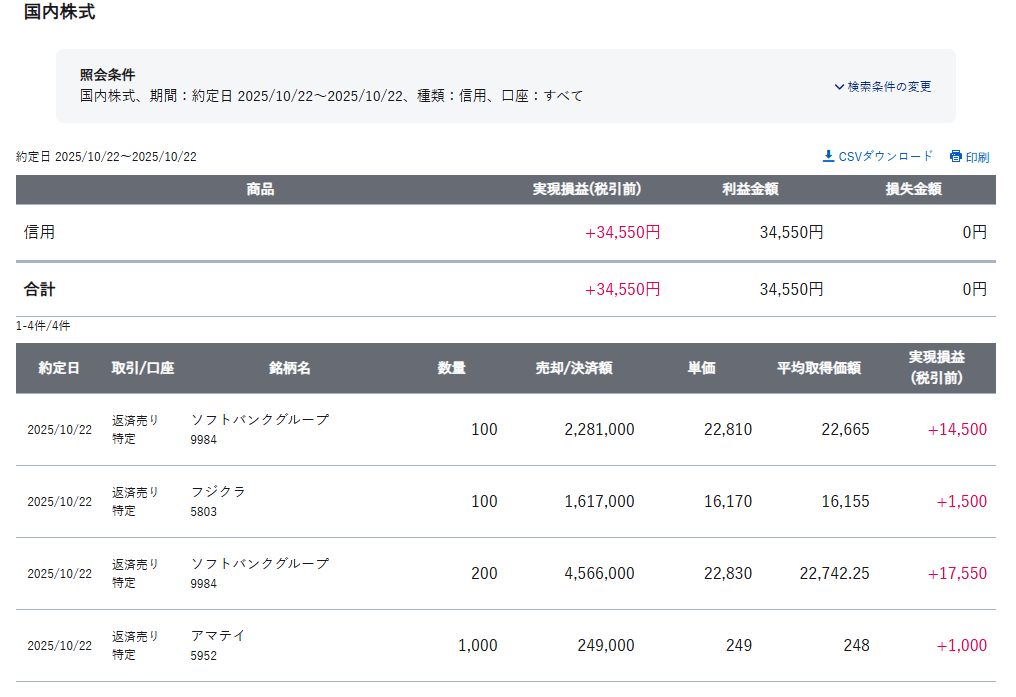Click the +14,500 realized profit value

957,430
